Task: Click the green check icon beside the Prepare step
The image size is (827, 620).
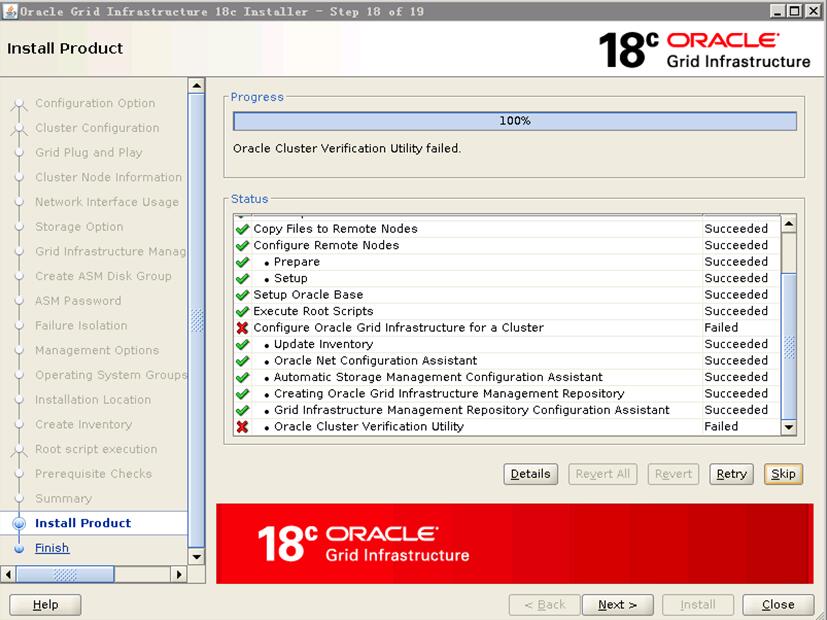Action: tap(242, 262)
